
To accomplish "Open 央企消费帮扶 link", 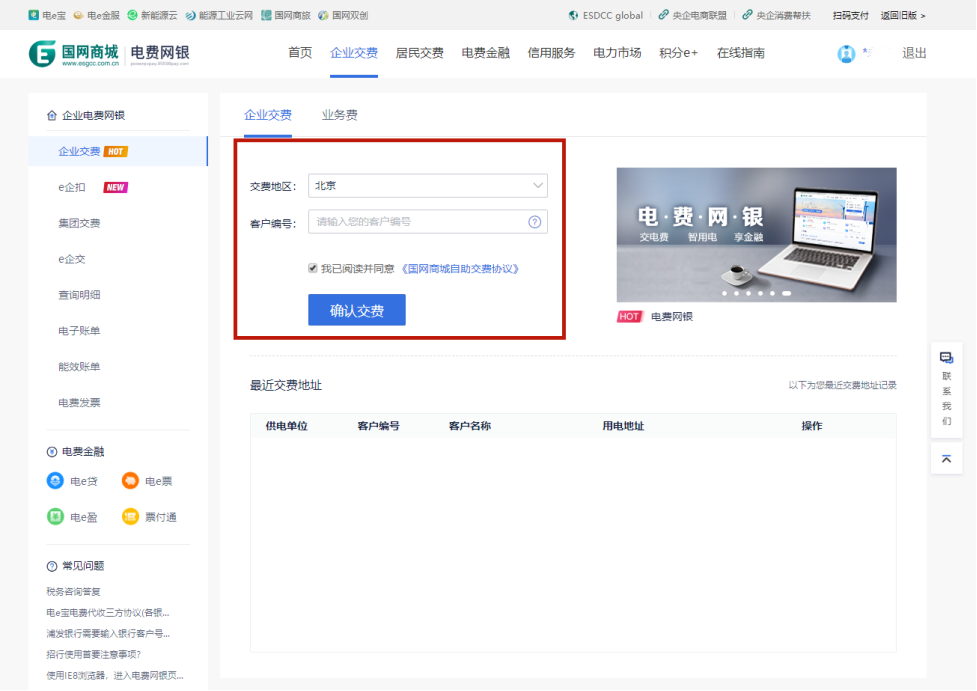I will [x=776, y=16].
